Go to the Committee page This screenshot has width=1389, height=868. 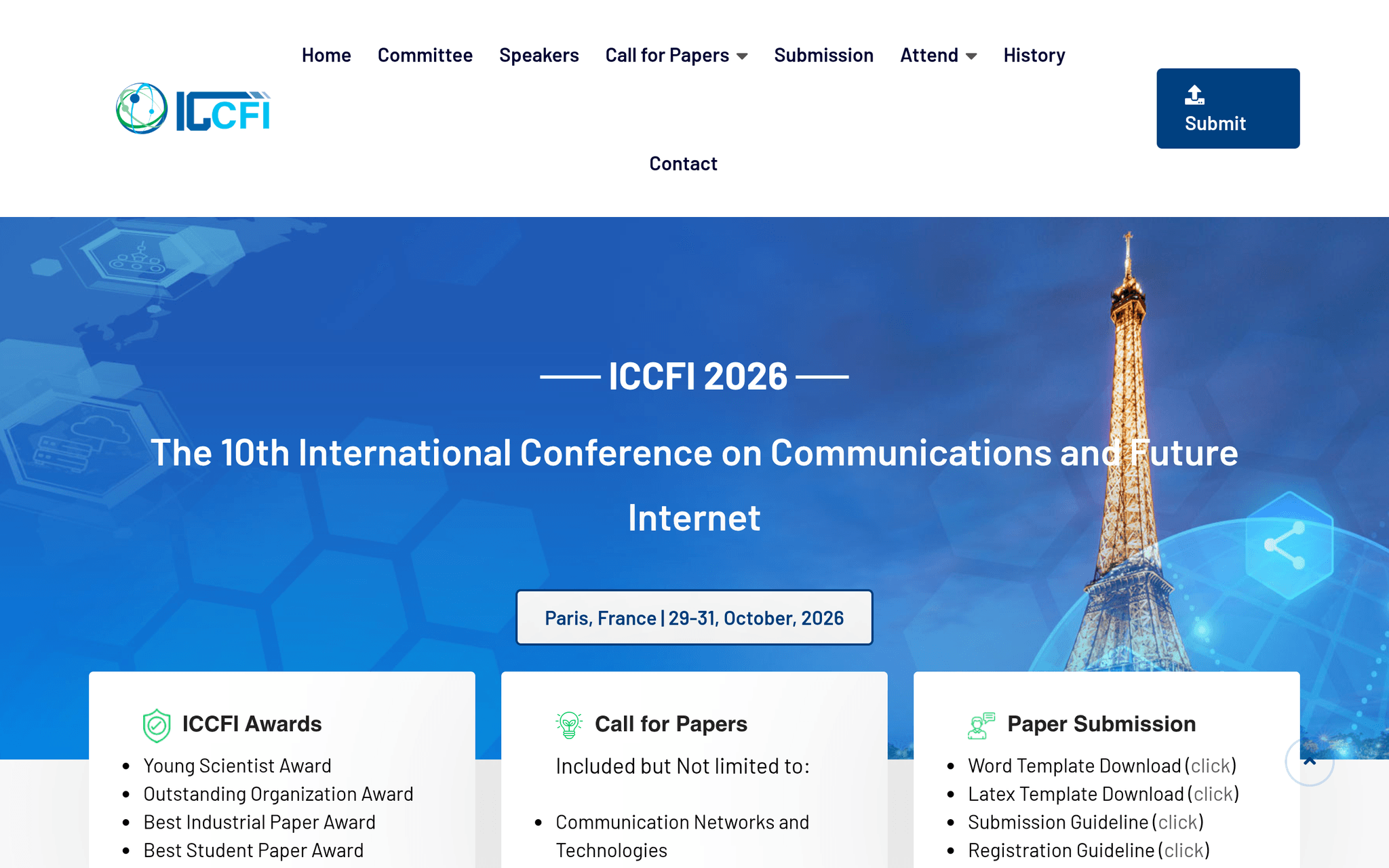(425, 55)
